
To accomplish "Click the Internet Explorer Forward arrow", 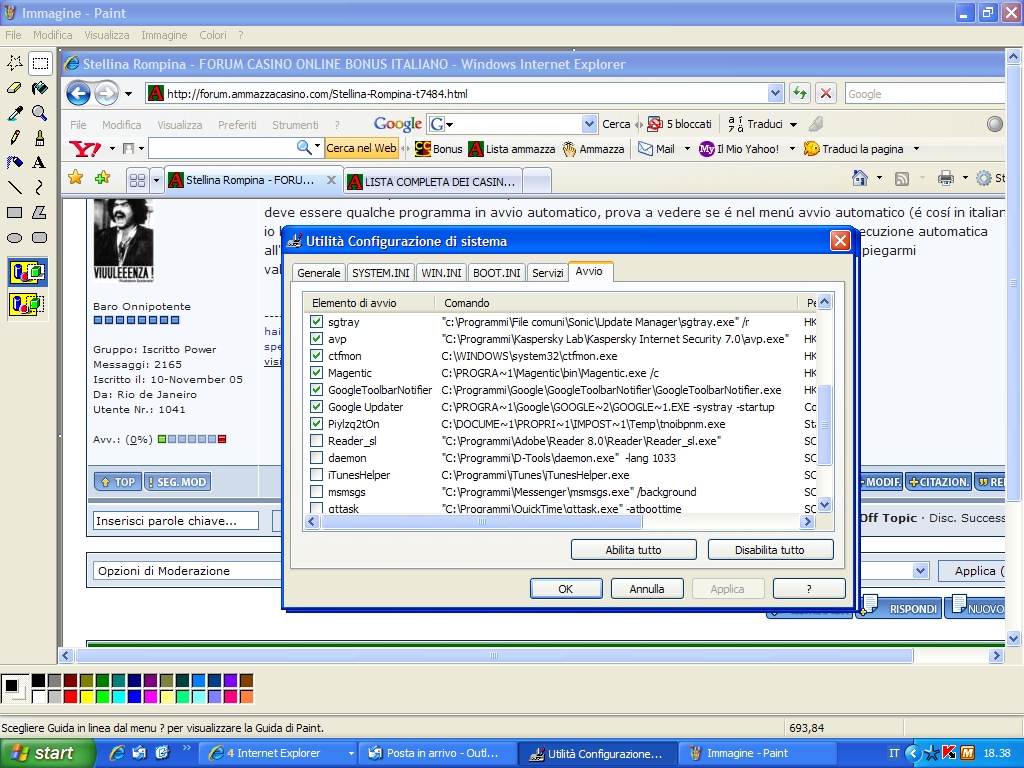I will click(x=106, y=93).
